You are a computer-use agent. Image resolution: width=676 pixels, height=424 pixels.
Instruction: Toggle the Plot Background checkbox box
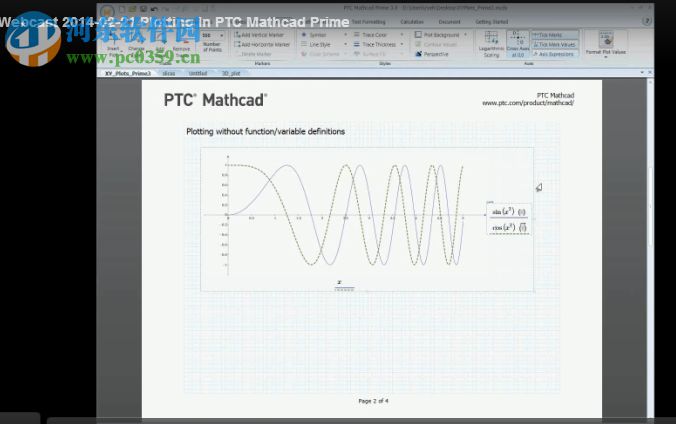coord(418,35)
